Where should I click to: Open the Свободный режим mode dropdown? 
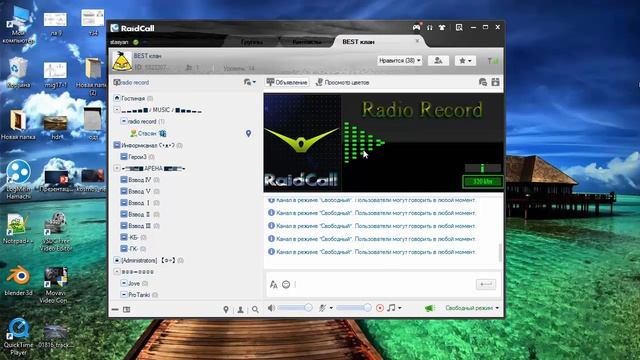(x=472, y=308)
